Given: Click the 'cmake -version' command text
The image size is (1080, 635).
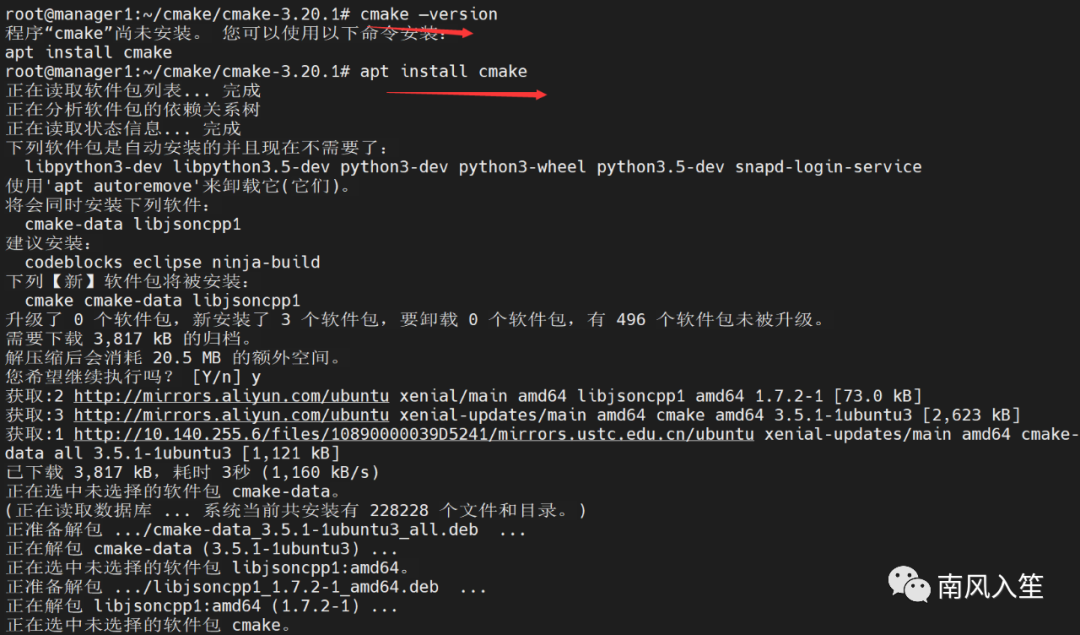Looking at the screenshot, I should 428,14.
